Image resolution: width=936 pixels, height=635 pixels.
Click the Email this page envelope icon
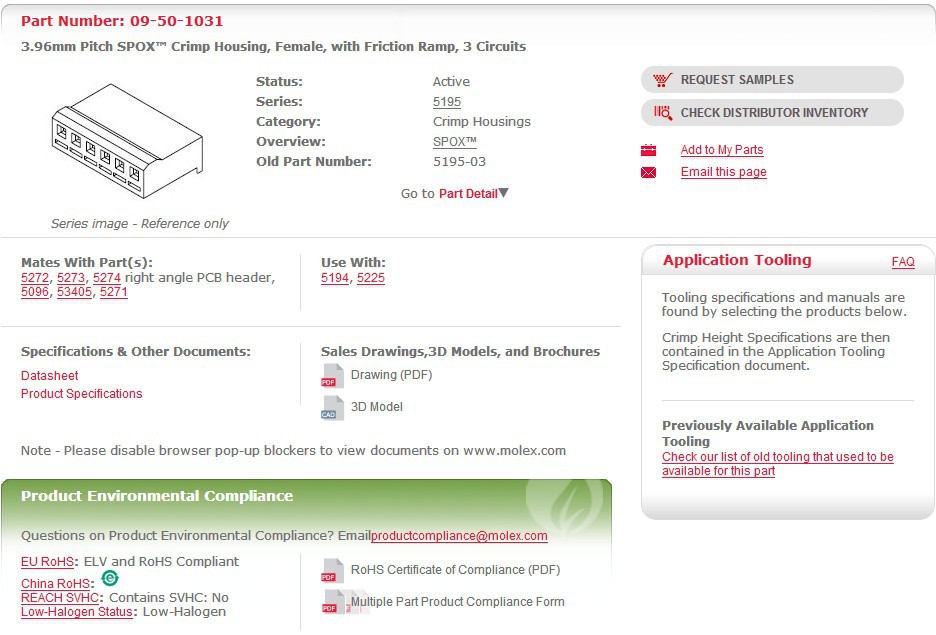click(x=648, y=172)
